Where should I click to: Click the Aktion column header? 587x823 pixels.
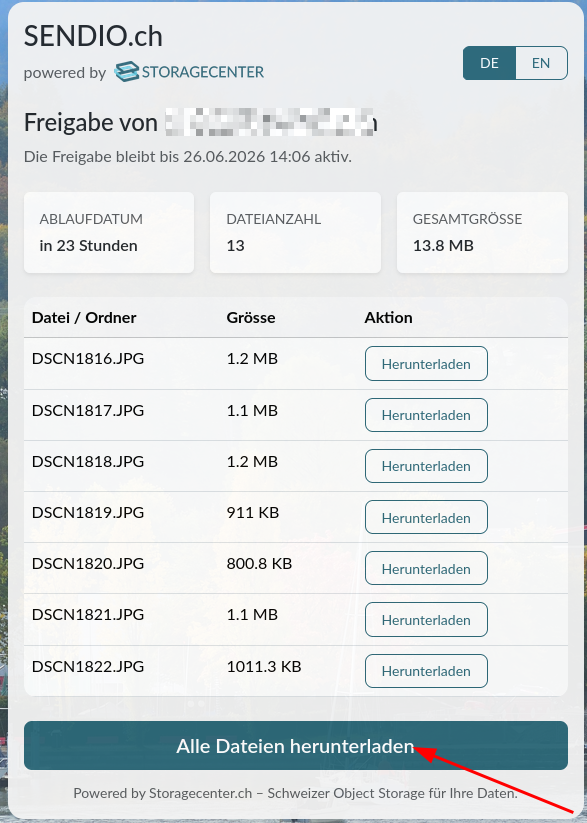click(389, 318)
